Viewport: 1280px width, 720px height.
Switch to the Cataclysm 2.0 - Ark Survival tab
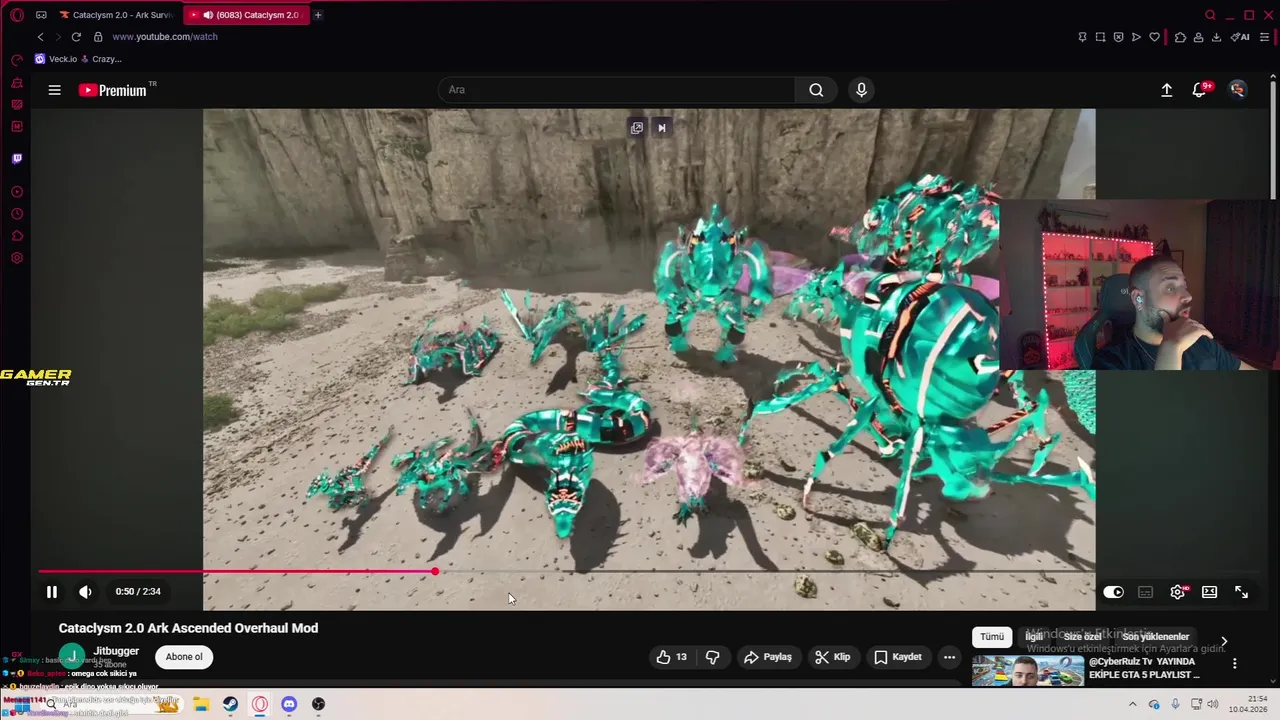(115, 15)
